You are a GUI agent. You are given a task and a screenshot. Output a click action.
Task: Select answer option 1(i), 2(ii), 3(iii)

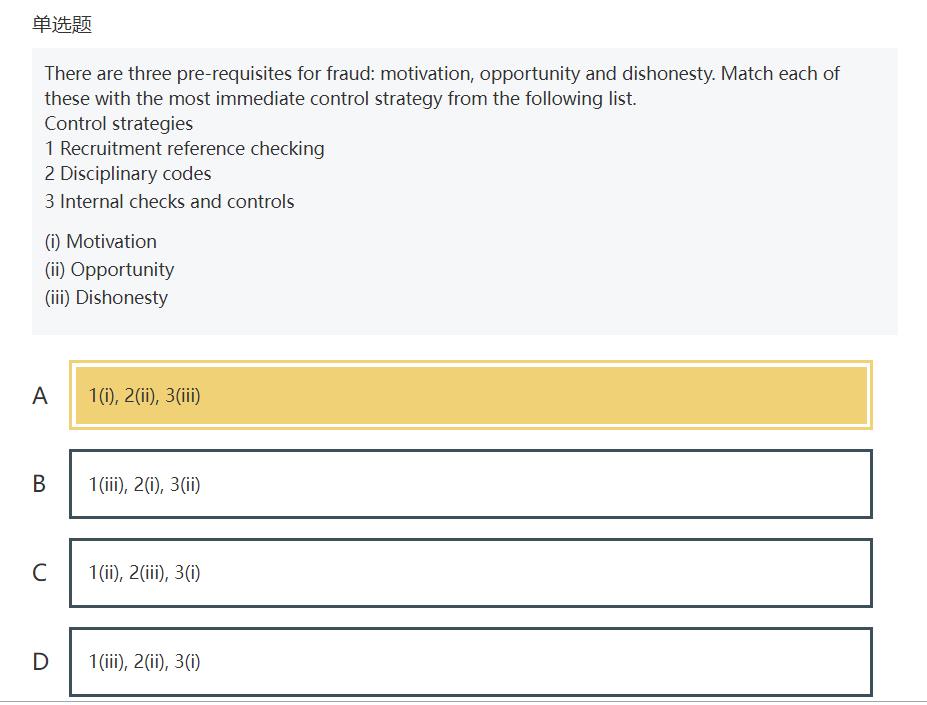coord(470,395)
